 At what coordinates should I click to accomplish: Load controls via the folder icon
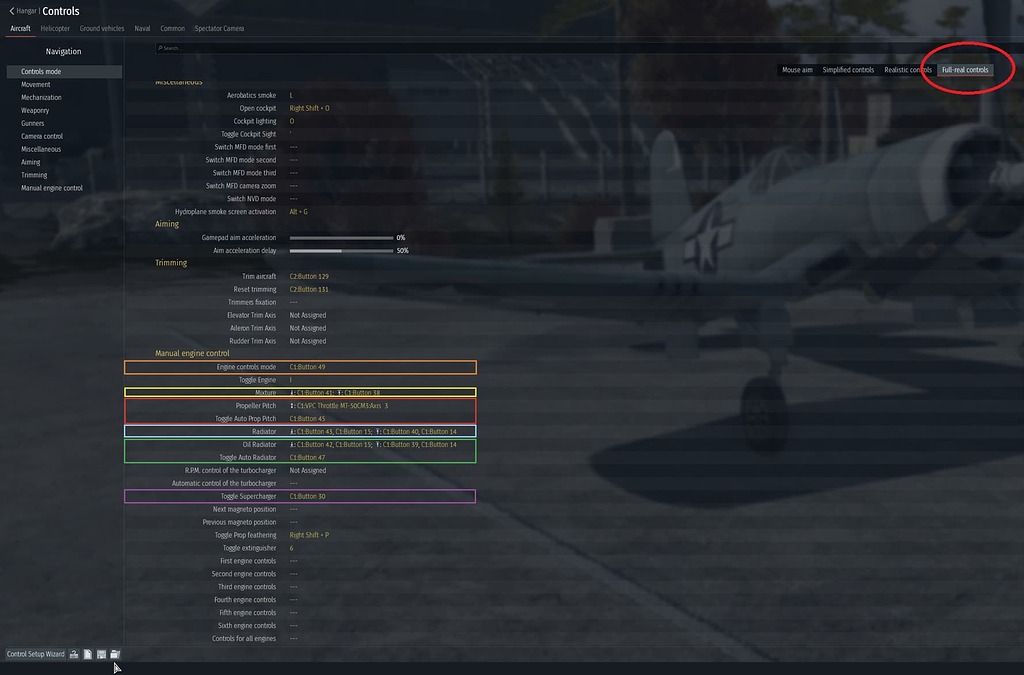pyautogui.click(x=115, y=654)
